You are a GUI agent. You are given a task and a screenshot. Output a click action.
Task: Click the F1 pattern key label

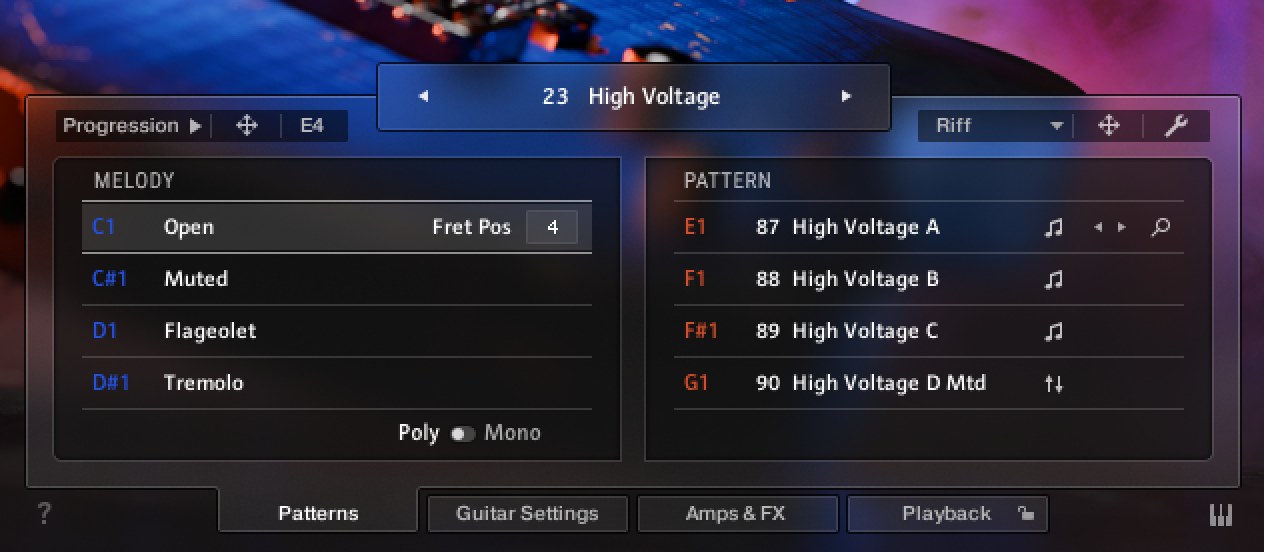[x=695, y=279]
